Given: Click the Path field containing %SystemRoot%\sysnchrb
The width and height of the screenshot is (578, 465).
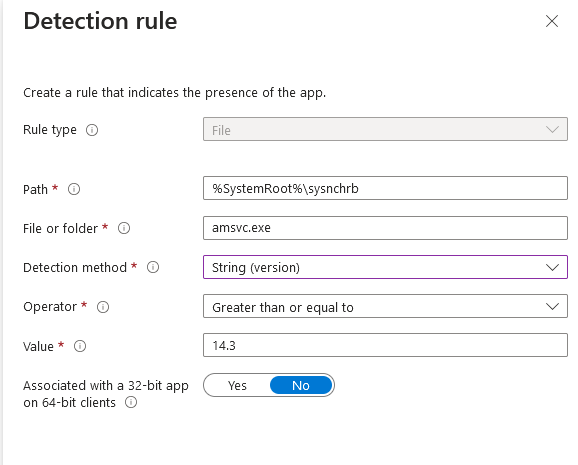Looking at the screenshot, I should tap(385, 188).
